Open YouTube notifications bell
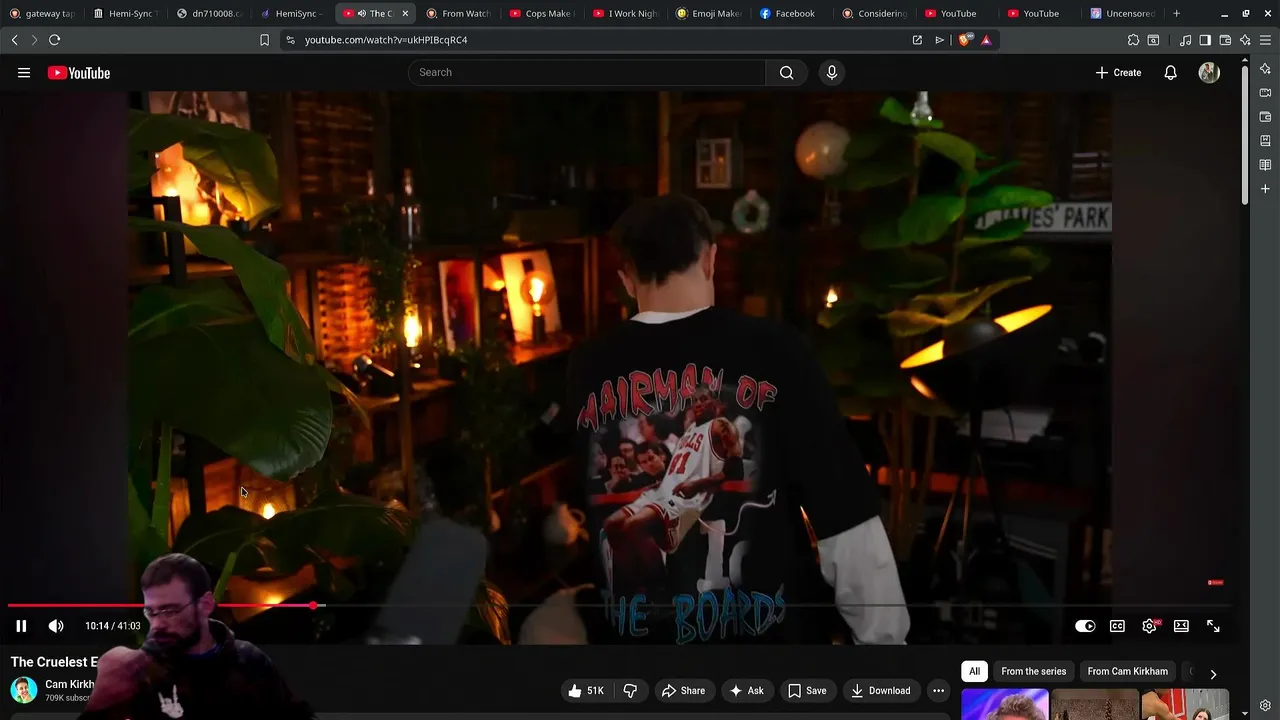 pos(1170,73)
